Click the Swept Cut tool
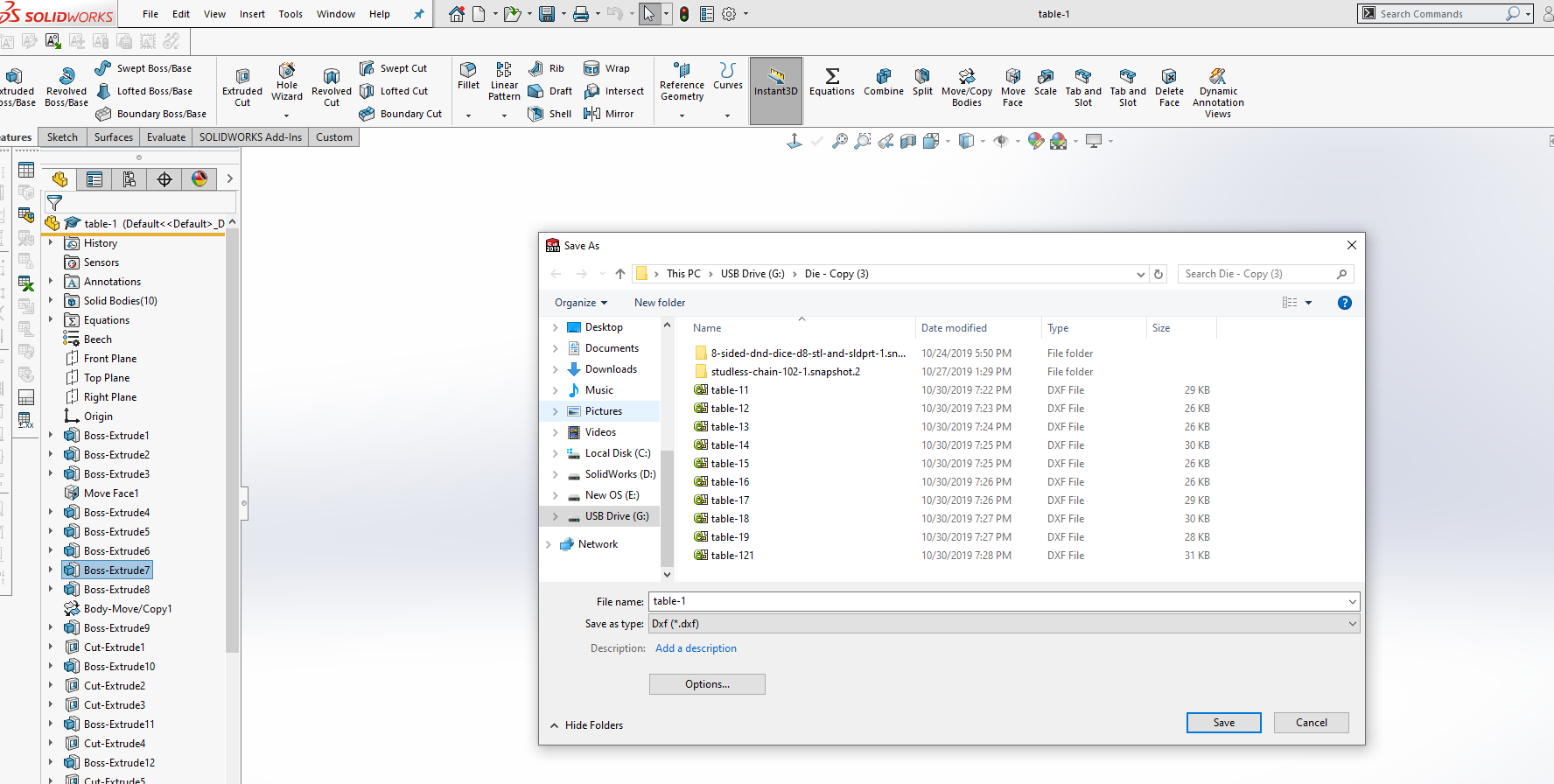The width and height of the screenshot is (1554, 784). pyautogui.click(x=394, y=68)
